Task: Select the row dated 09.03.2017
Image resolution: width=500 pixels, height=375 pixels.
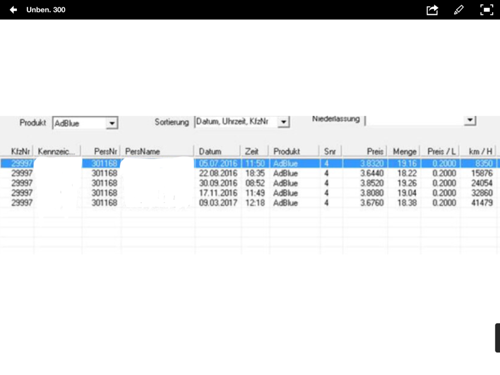Action: [249, 203]
